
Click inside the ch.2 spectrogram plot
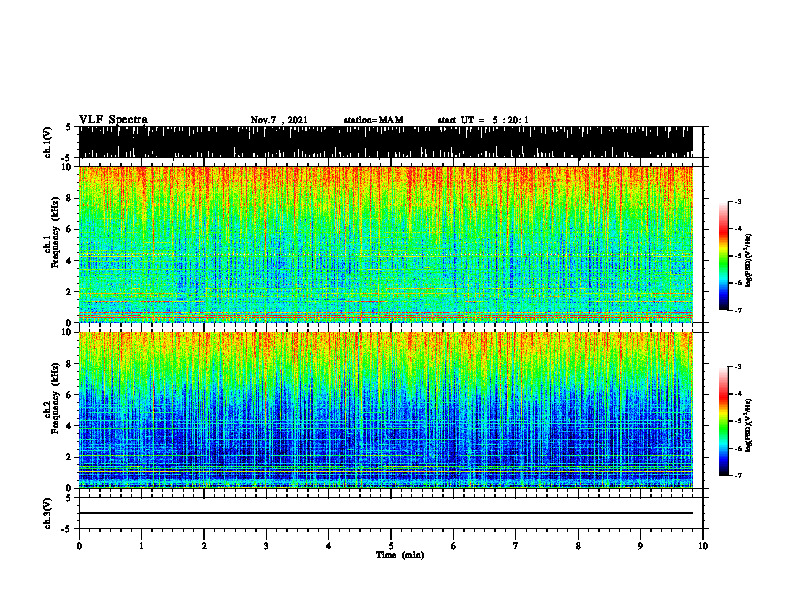pos(386,410)
